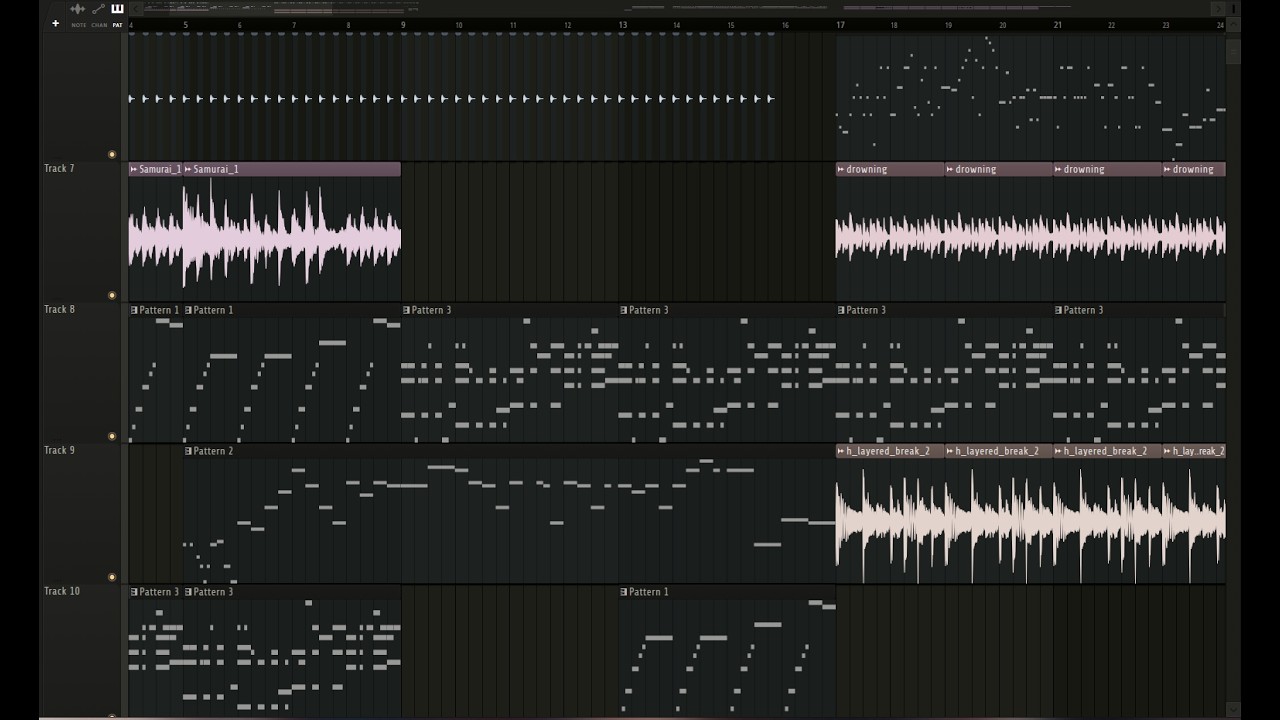The image size is (1280, 720).
Task: Click the Pattern 2 clip icon on Track 9
Action: [188, 451]
